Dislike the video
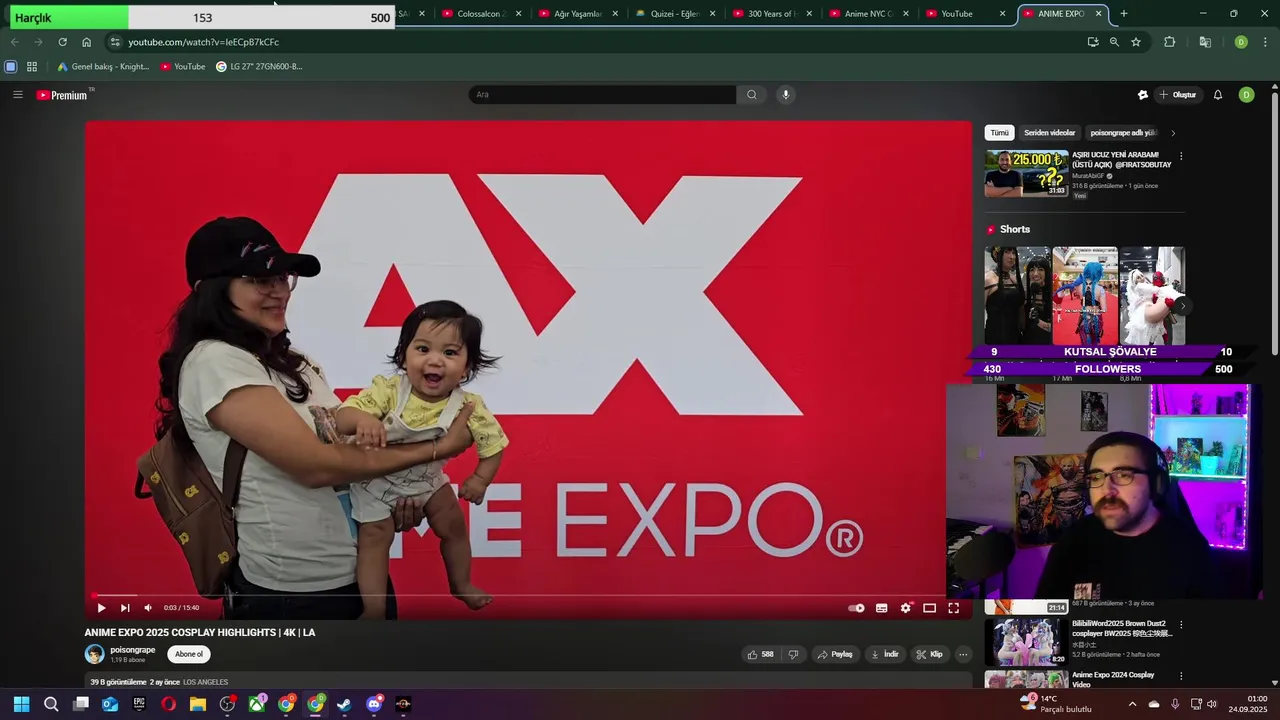 point(793,654)
